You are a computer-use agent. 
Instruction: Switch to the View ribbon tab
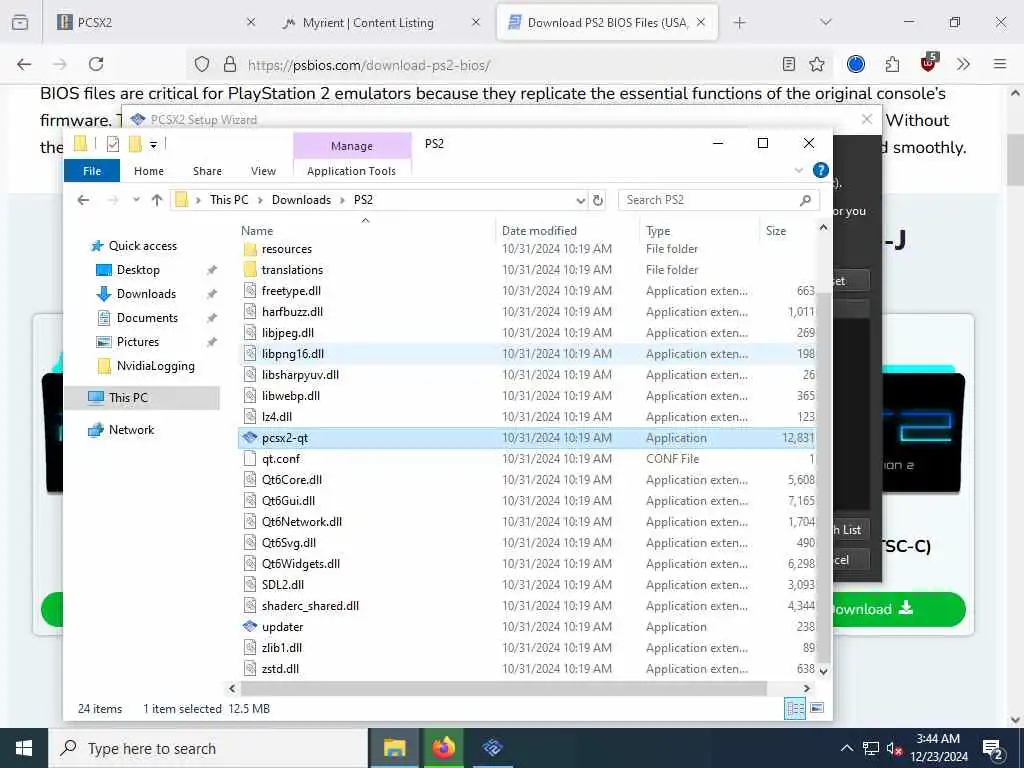pos(263,170)
